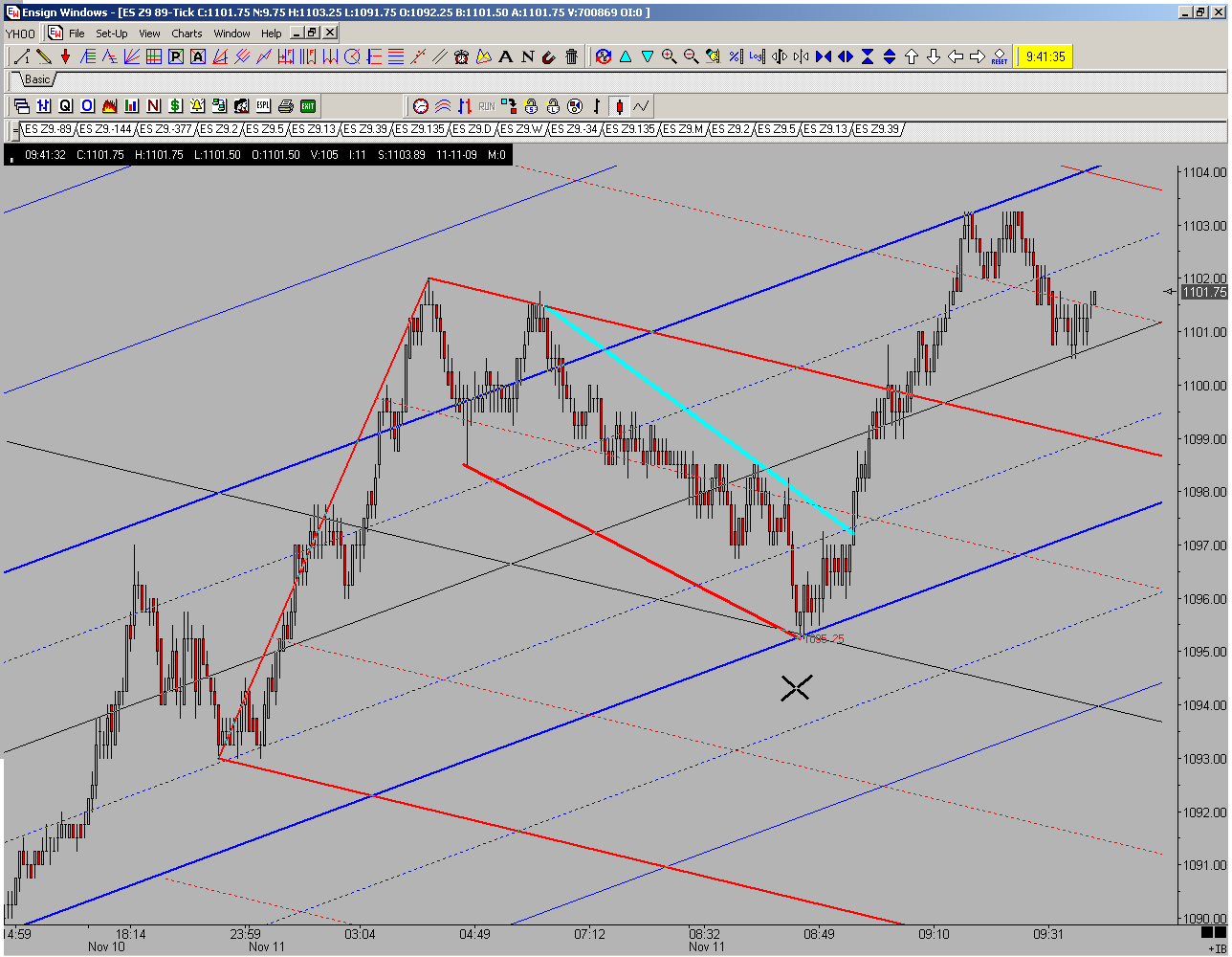Select the ES Z9.M chart tab

click(684, 129)
